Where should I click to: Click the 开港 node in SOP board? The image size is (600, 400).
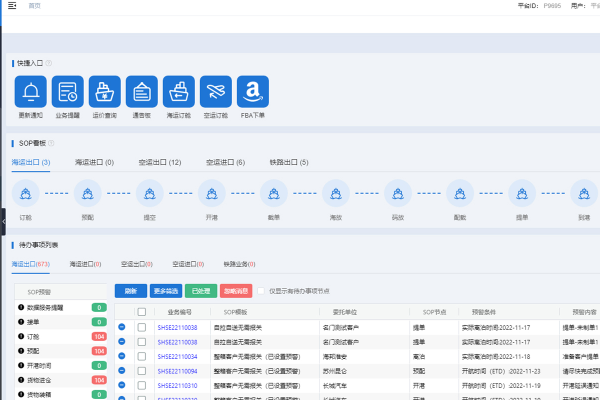point(211,193)
